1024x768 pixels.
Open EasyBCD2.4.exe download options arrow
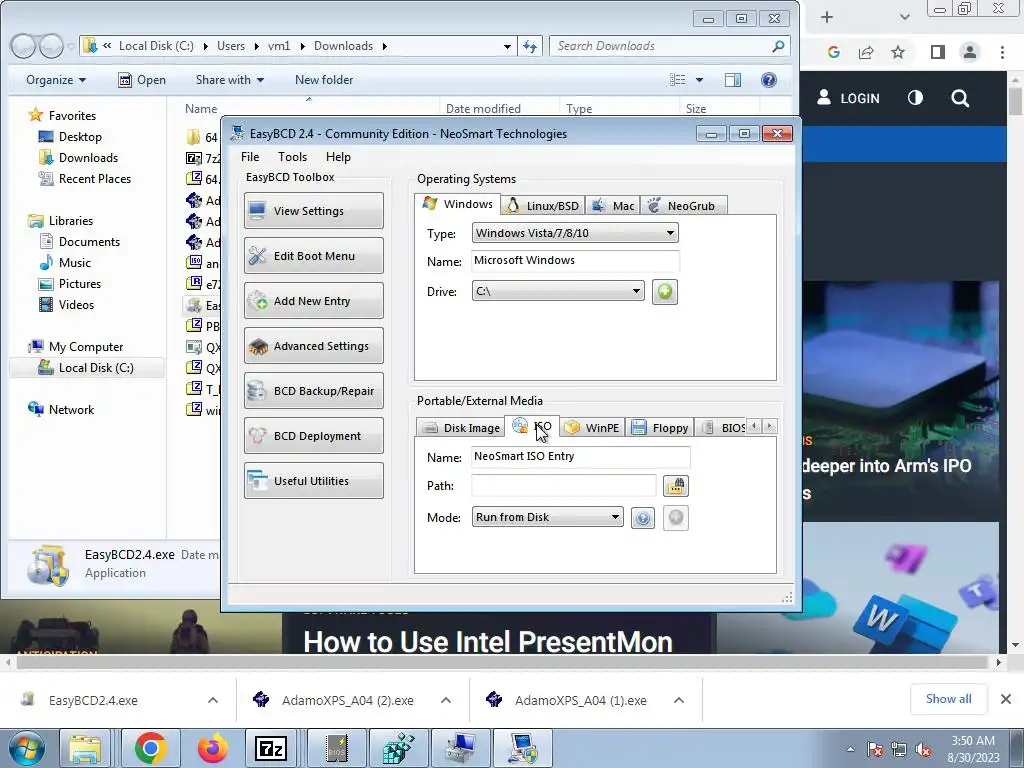212,700
